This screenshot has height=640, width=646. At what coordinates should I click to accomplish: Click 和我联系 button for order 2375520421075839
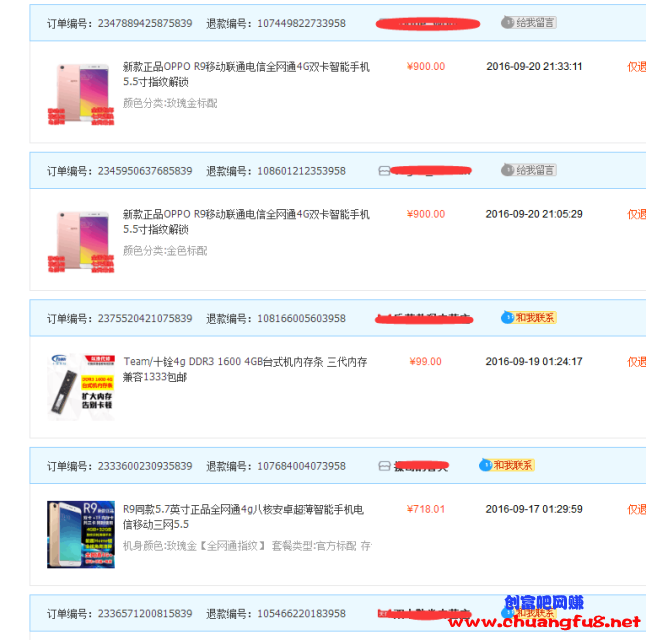pos(529,318)
